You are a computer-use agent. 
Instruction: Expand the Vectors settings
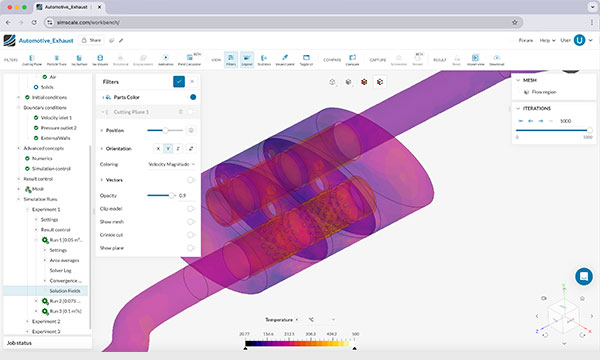(x=101, y=180)
